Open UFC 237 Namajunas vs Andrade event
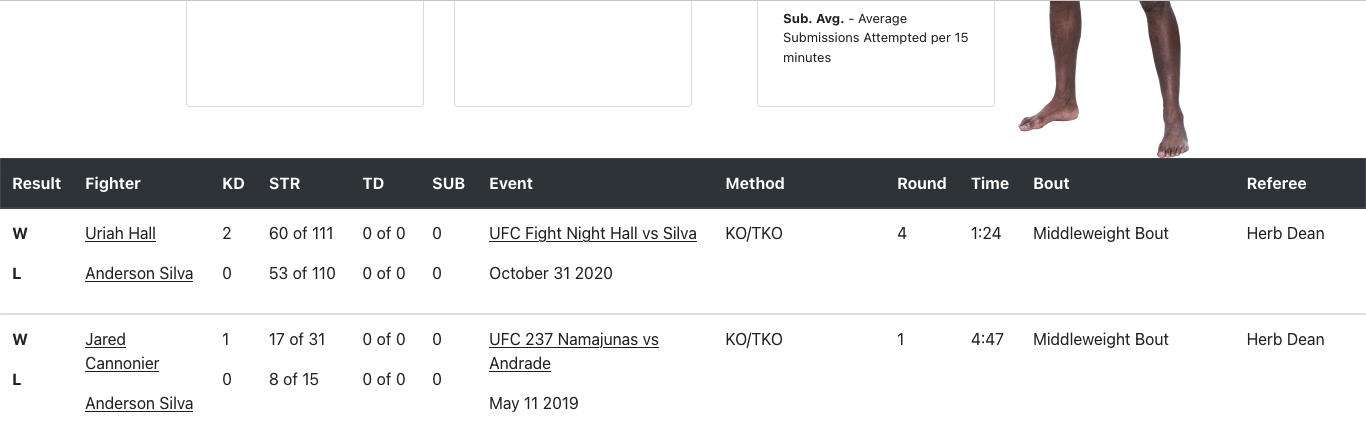 [573, 351]
